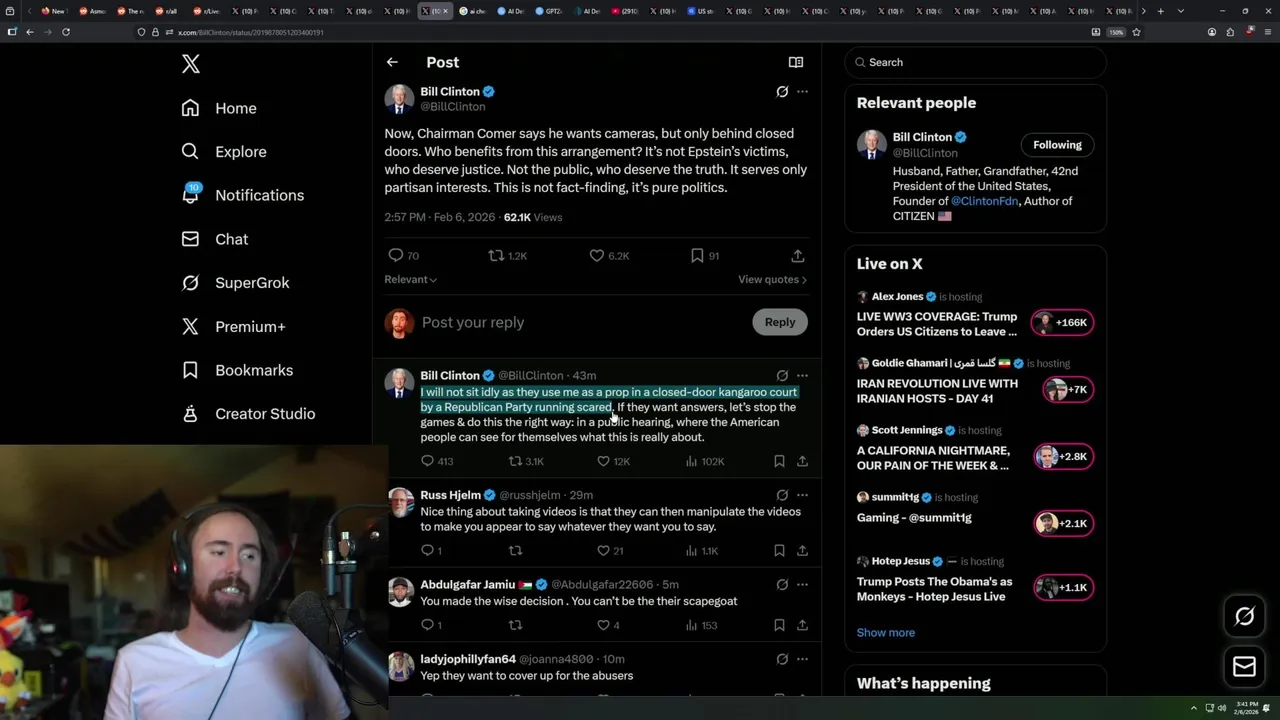Click the 62.1K Views count

[532, 217]
